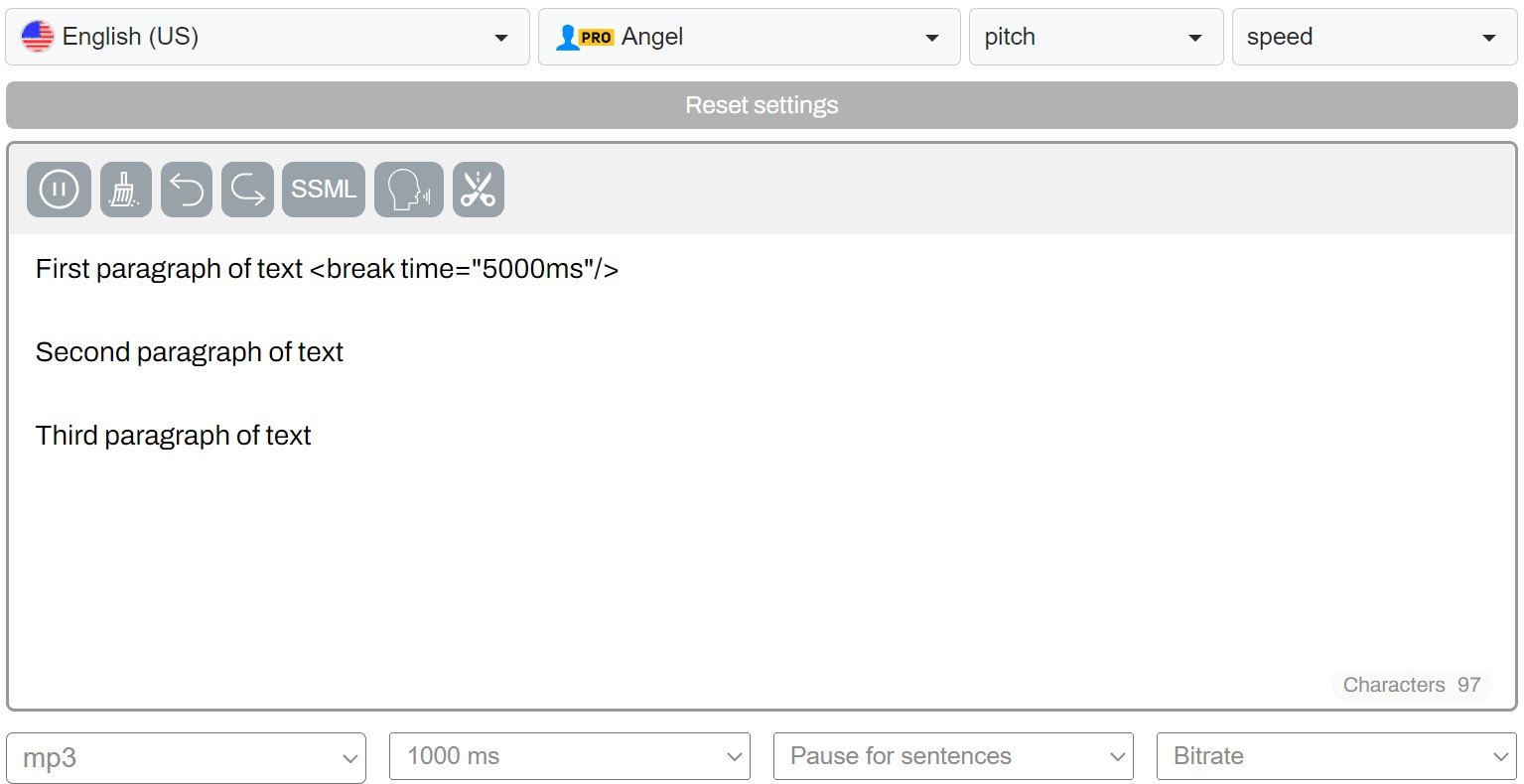The image size is (1524, 784).
Task: Open the Bitrate selector
Action: click(x=1336, y=758)
